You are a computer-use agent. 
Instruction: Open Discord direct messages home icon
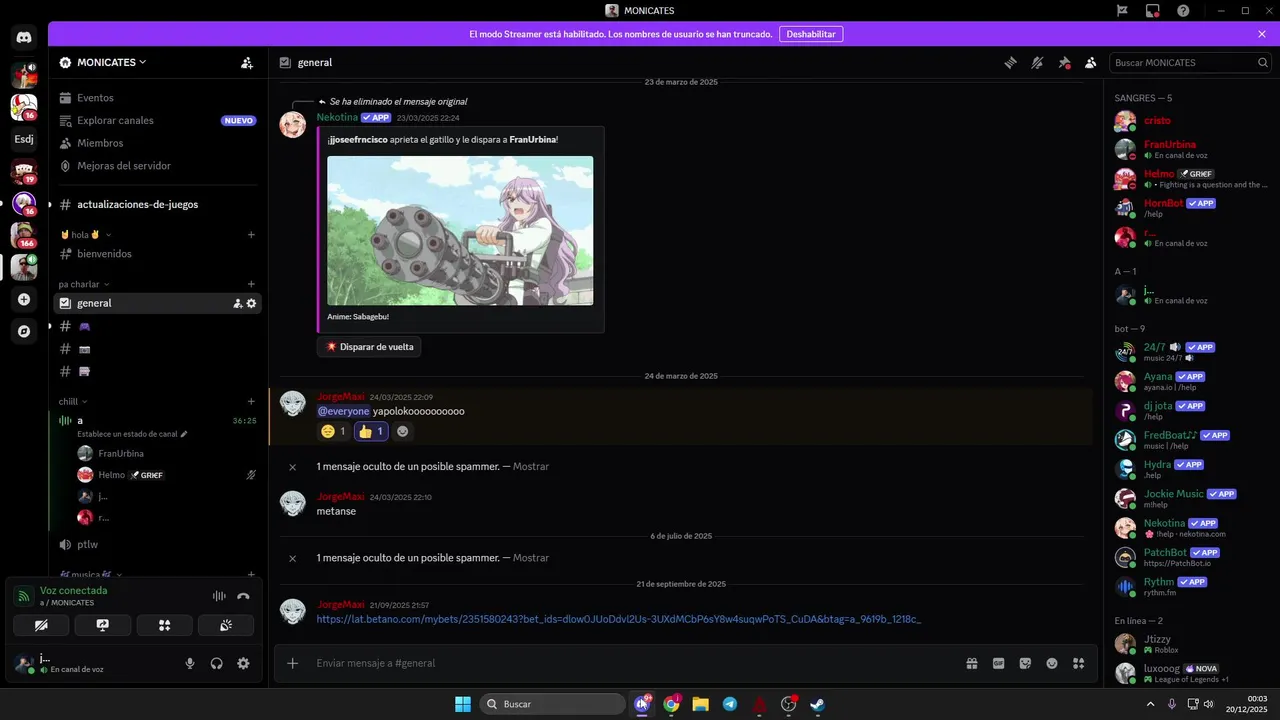[24, 38]
